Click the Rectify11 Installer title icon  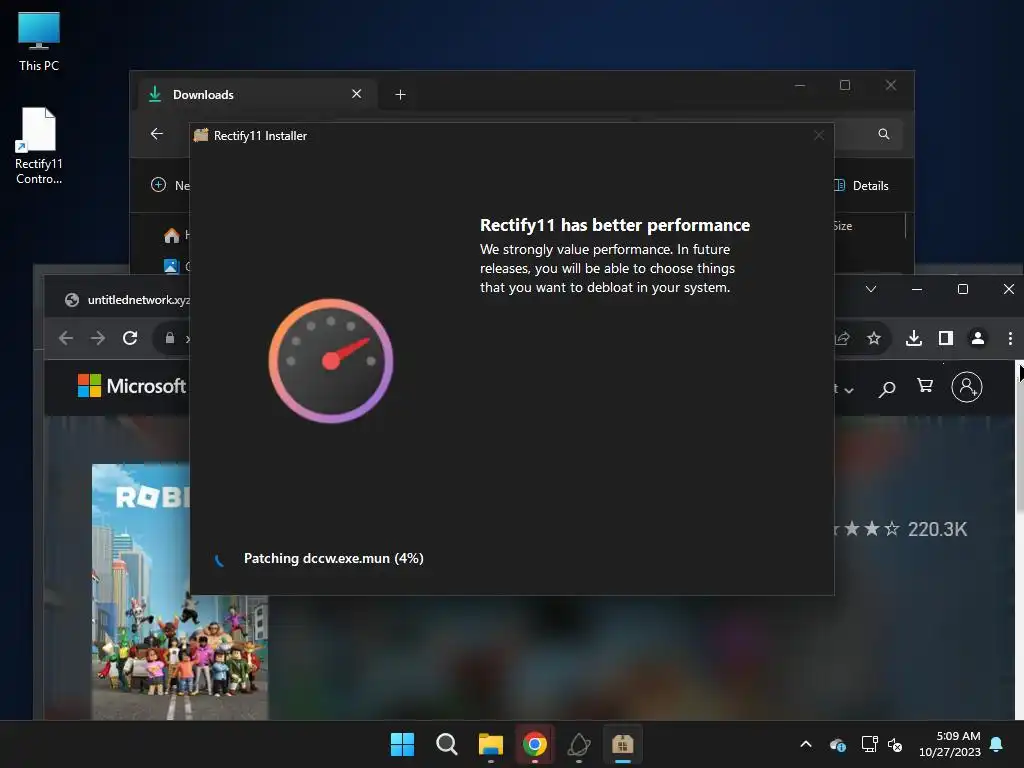pos(201,135)
